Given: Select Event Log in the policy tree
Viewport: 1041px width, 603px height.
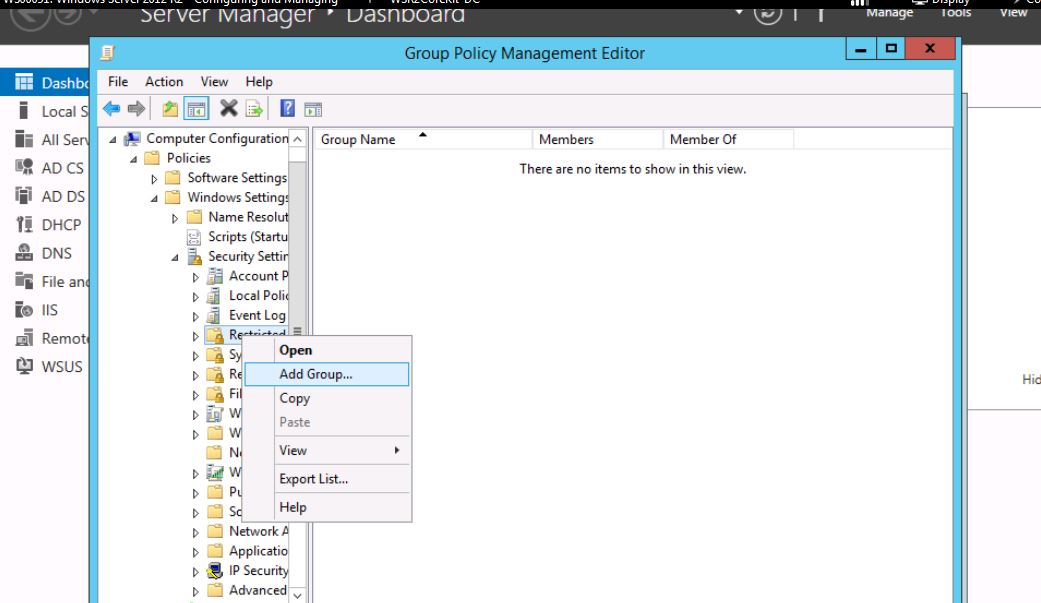Looking at the screenshot, I should click(x=257, y=315).
